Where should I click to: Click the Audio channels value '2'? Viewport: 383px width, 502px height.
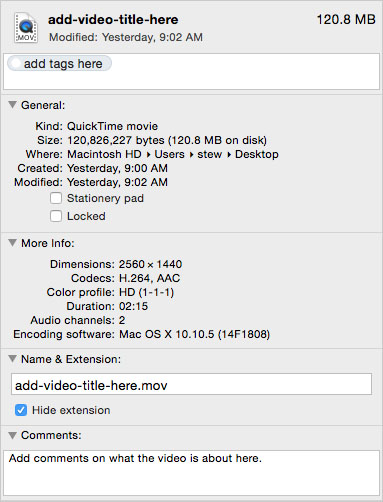click(122, 320)
